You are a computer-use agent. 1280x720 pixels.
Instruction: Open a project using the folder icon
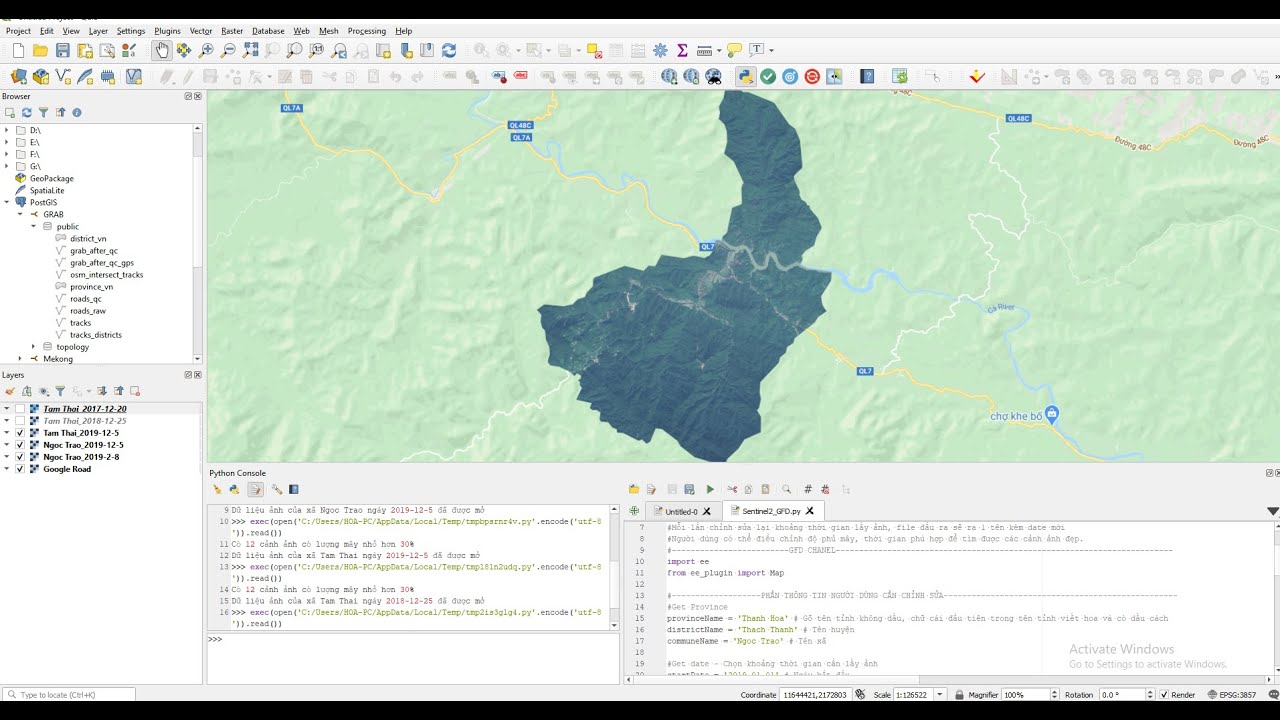[40, 50]
